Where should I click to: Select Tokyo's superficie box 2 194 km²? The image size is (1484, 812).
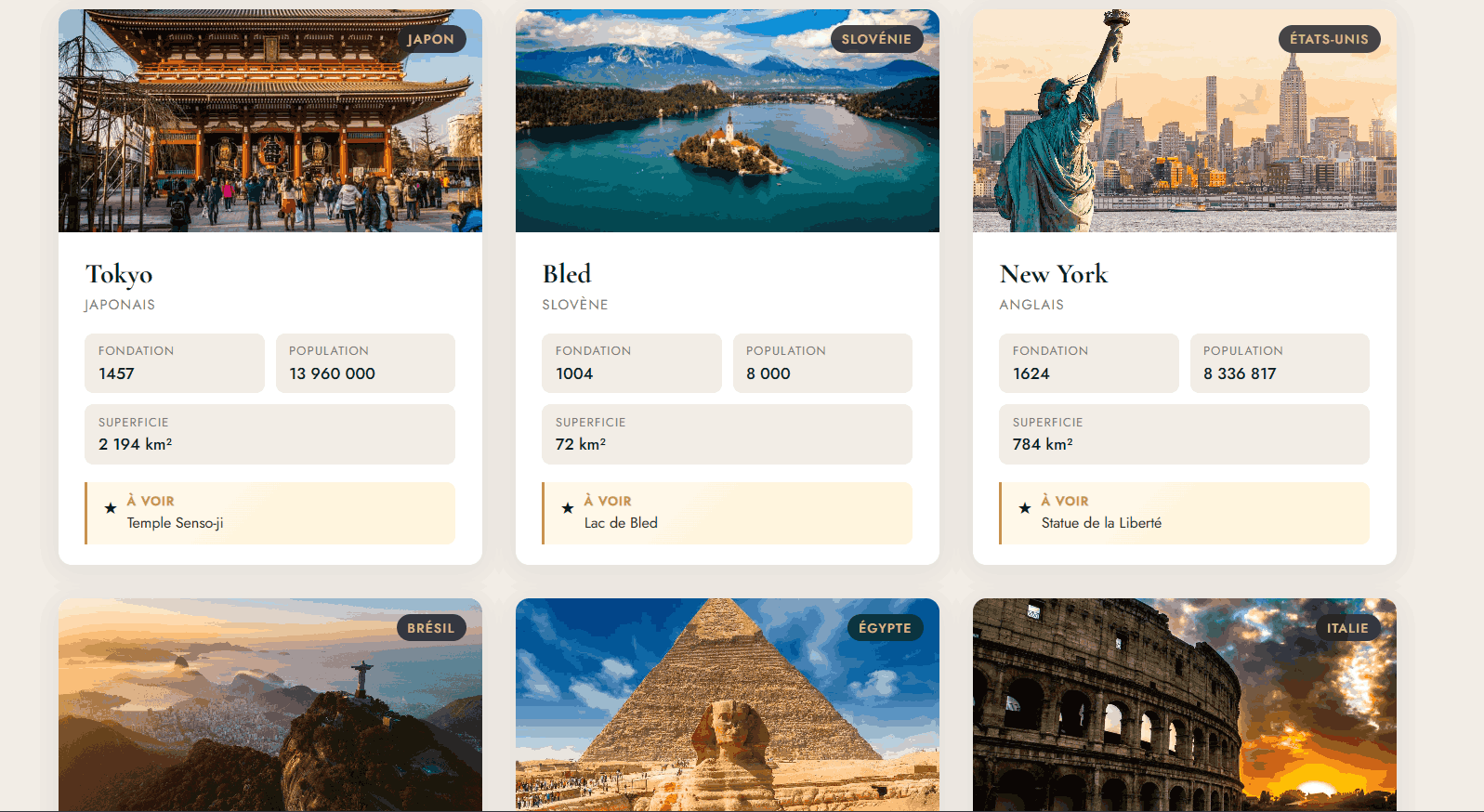tap(269, 434)
